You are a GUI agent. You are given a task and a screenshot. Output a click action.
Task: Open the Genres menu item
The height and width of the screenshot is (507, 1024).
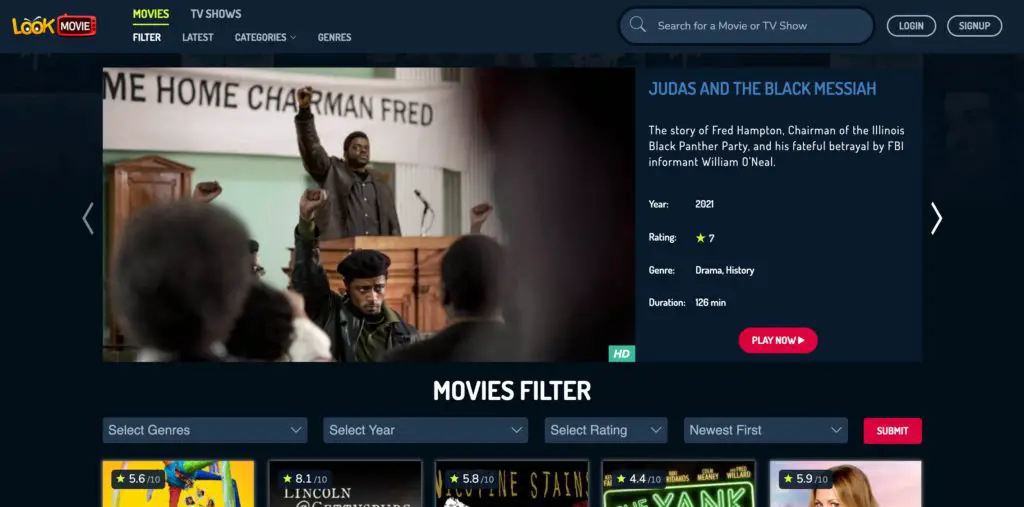(x=334, y=37)
